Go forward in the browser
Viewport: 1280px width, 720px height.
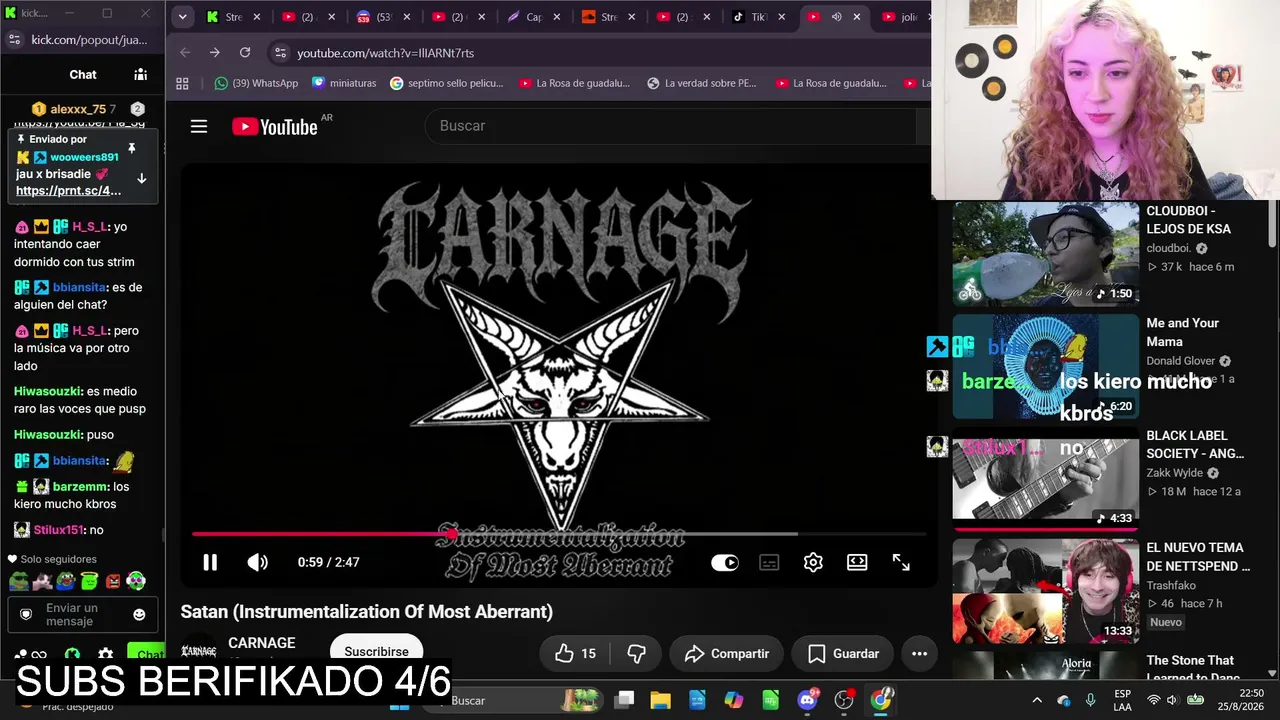215,52
